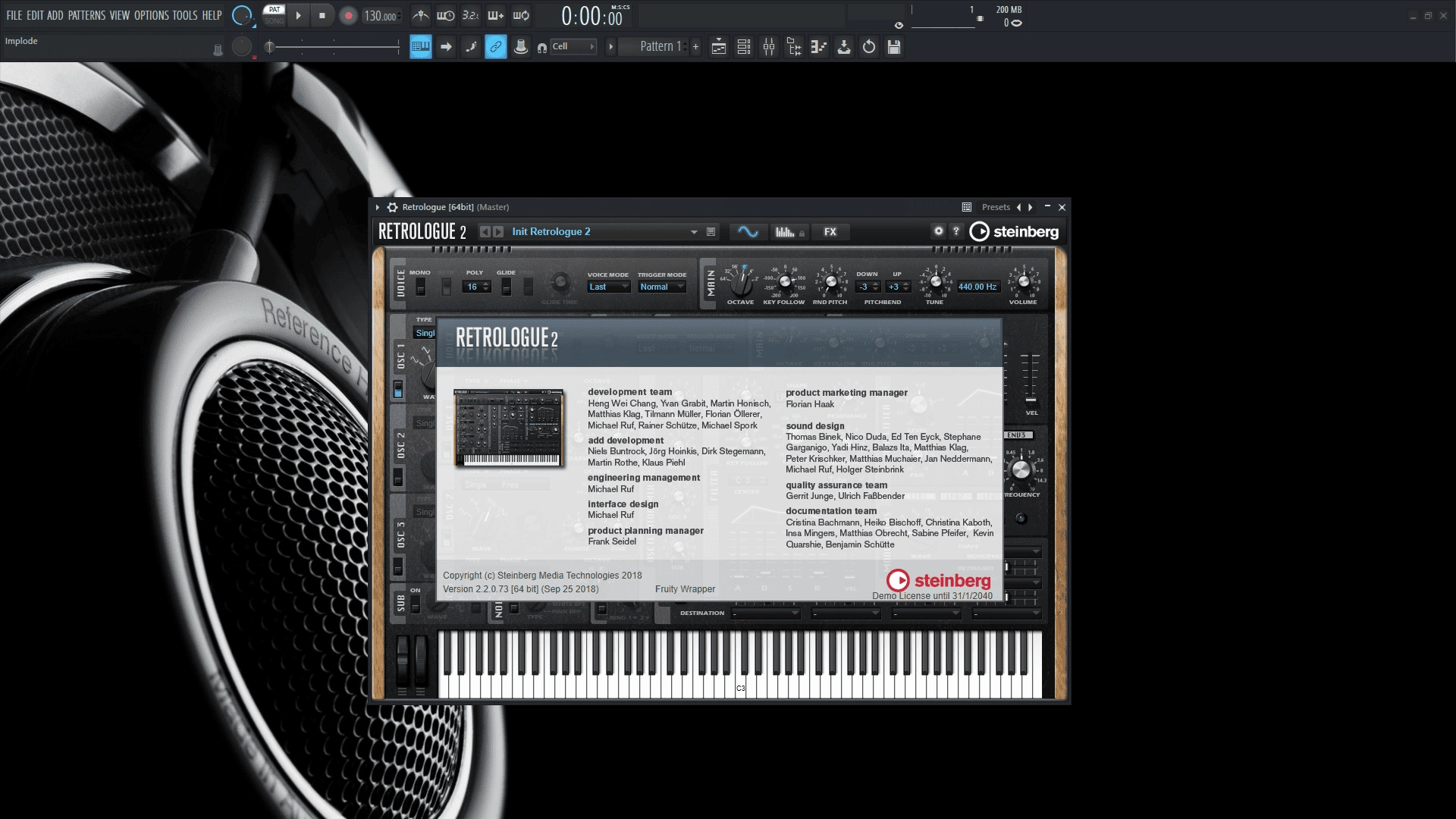This screenshot has width=1456, height=819.
Task: Toggle OSC 2 on/off switch
Action: 397,478
